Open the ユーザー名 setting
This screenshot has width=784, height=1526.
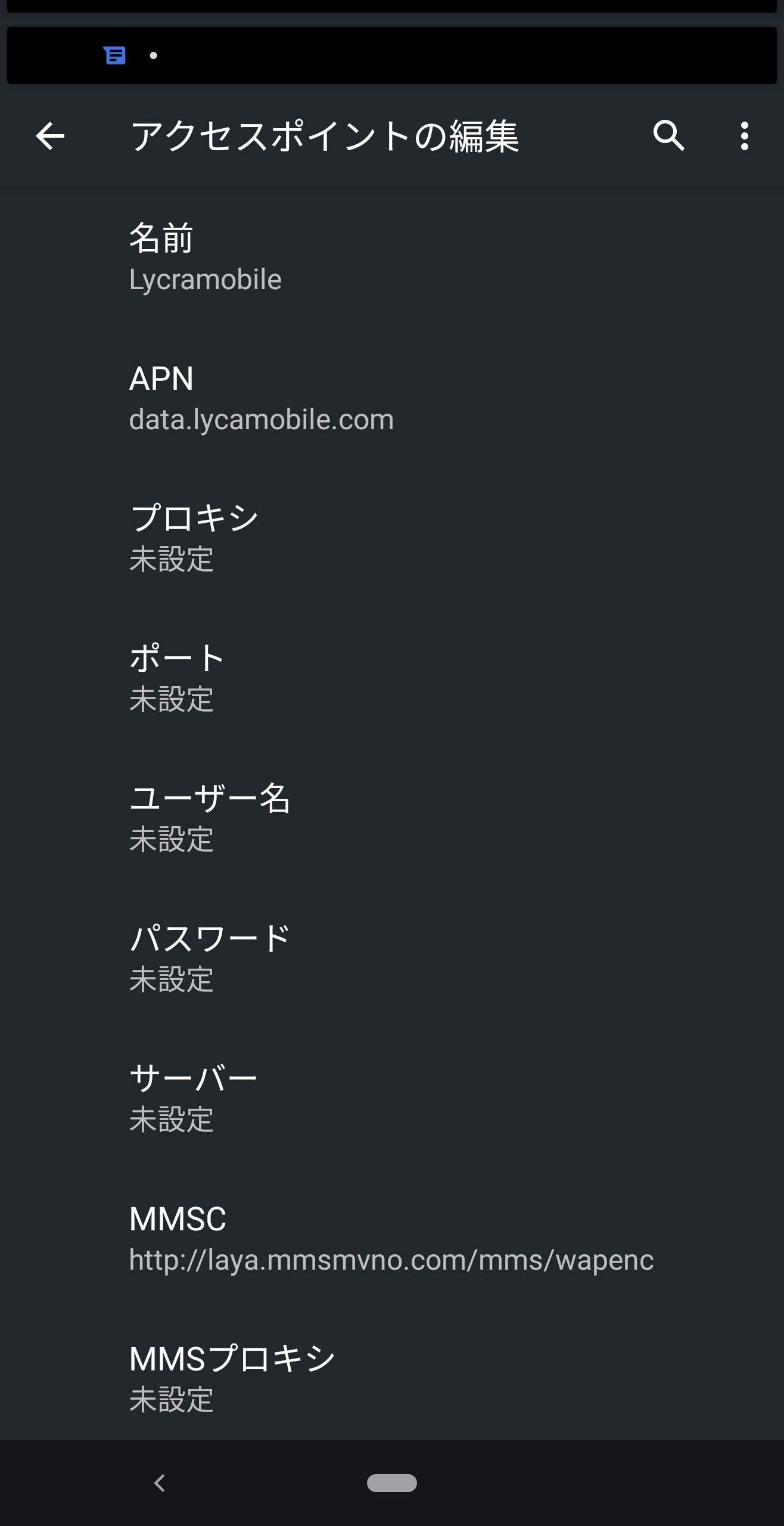click(x=392, y=818)
